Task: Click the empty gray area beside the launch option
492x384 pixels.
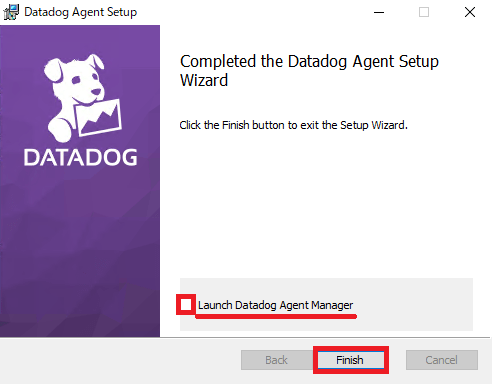Action: coord(413,305)
